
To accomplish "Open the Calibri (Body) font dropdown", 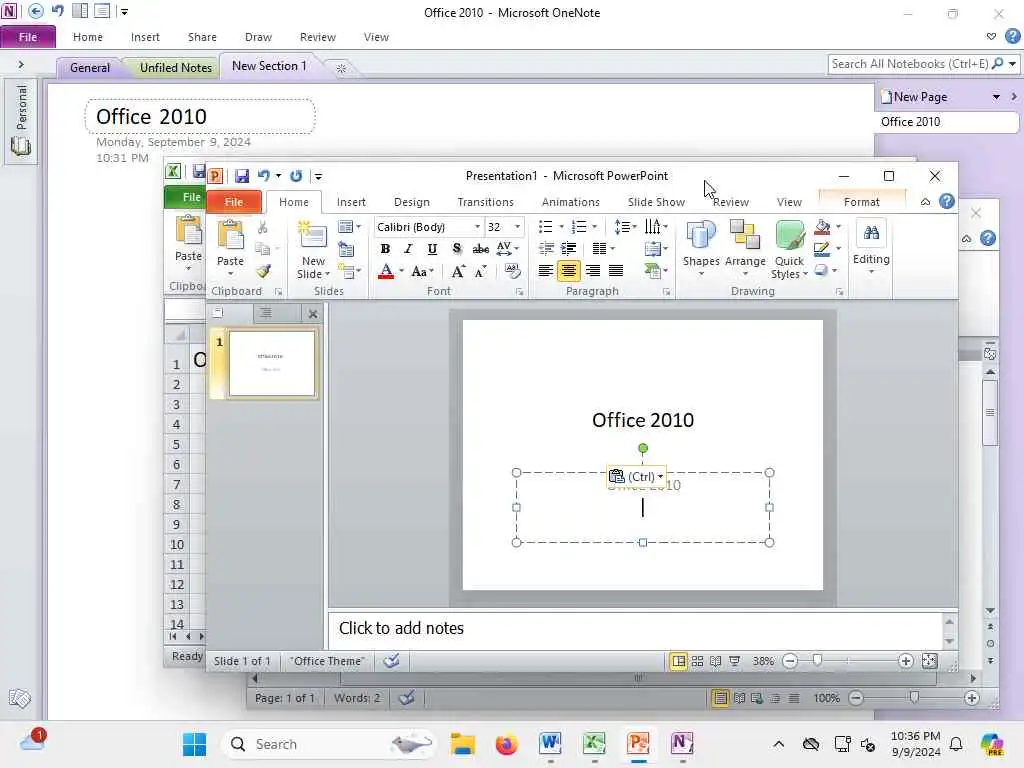I will 477,227.
